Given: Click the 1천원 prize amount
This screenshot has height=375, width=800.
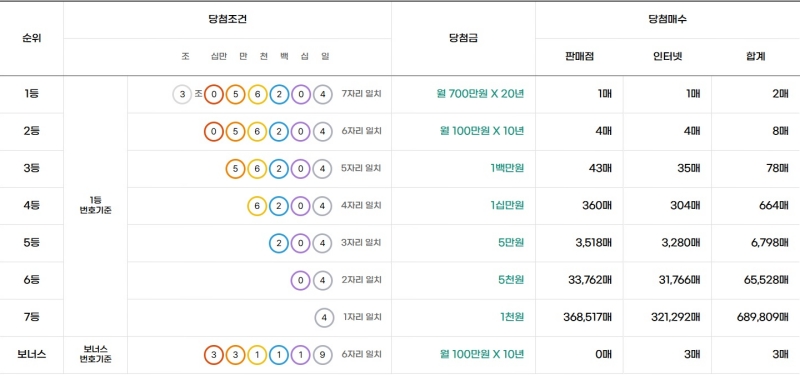Looking at the screenshot, I should [512, 317].
